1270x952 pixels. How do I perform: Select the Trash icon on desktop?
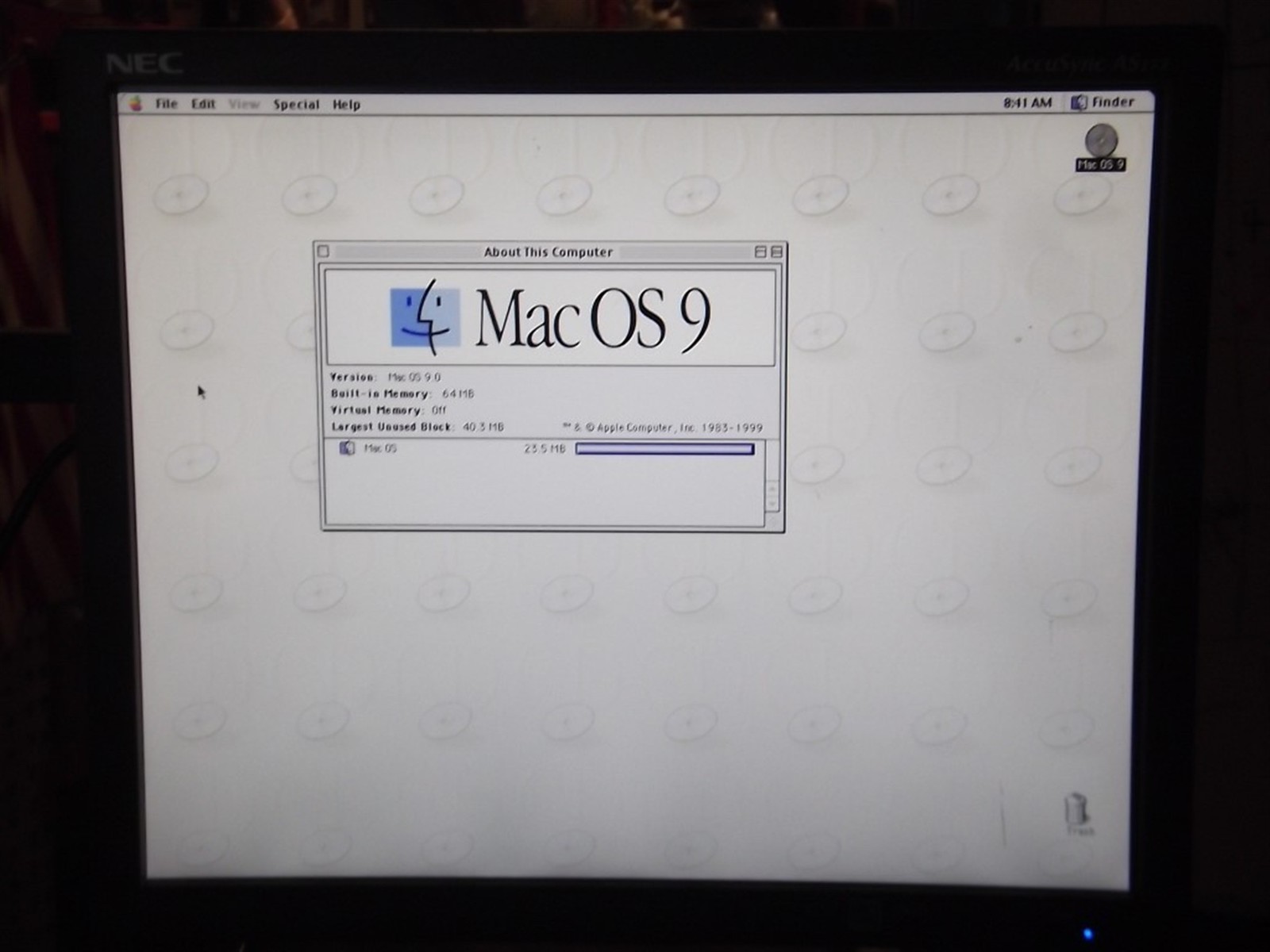1077,815
